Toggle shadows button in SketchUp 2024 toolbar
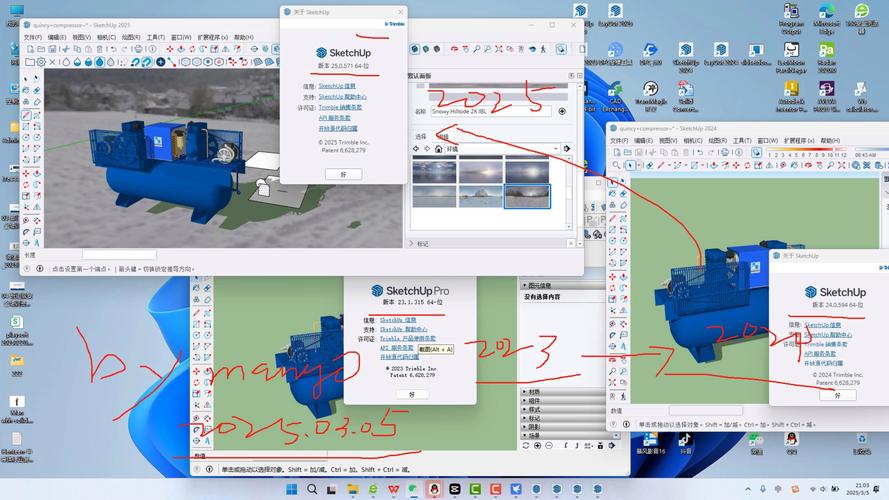 tap(756, 152)
